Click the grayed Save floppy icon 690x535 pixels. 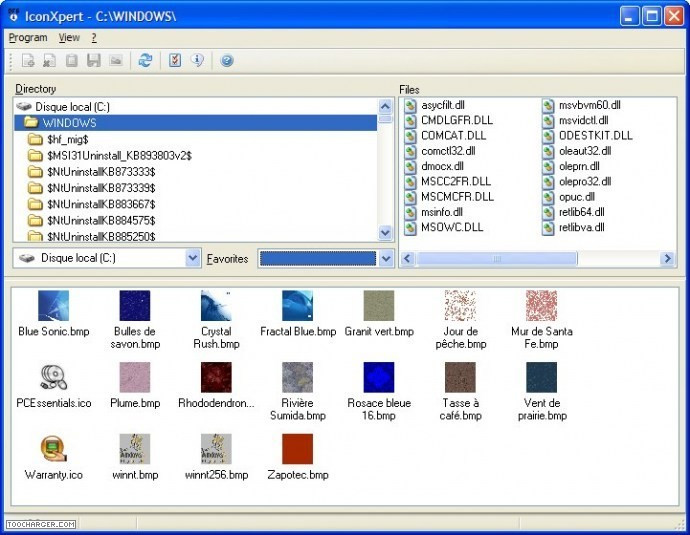point(94,60)
